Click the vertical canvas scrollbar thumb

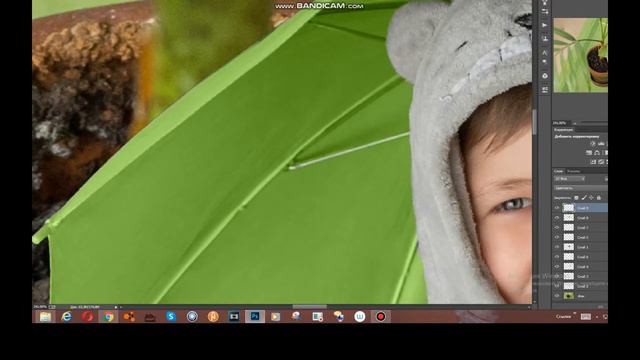pyautogui.click(x=534, y=122)
